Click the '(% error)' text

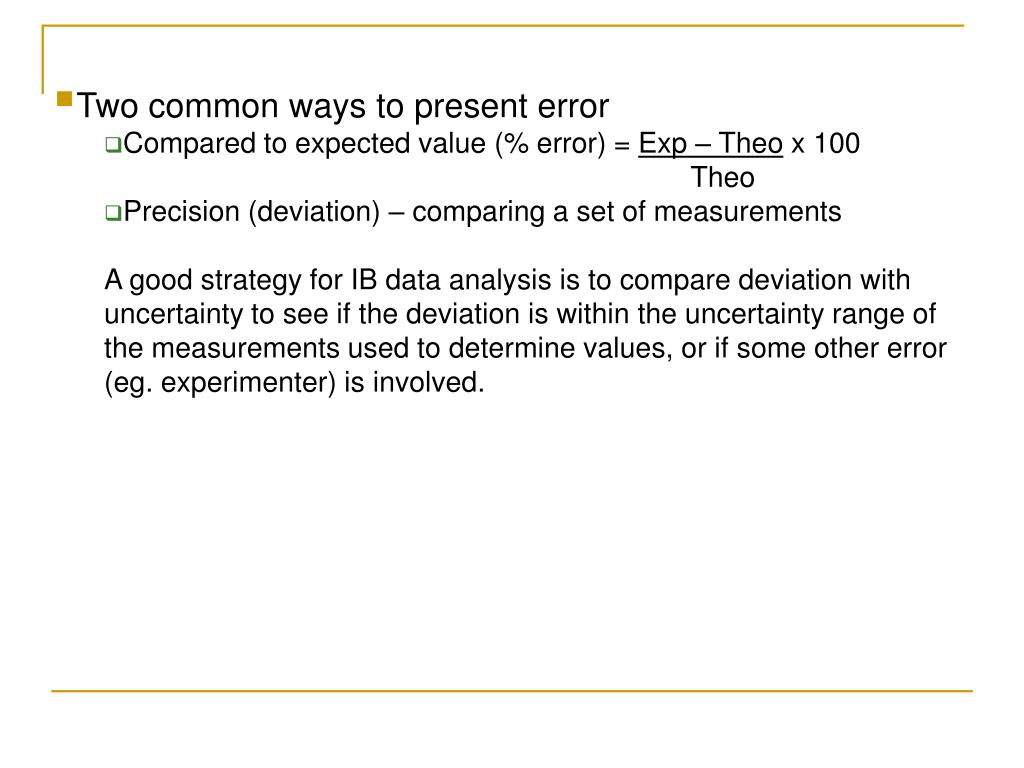coord(551,144)
